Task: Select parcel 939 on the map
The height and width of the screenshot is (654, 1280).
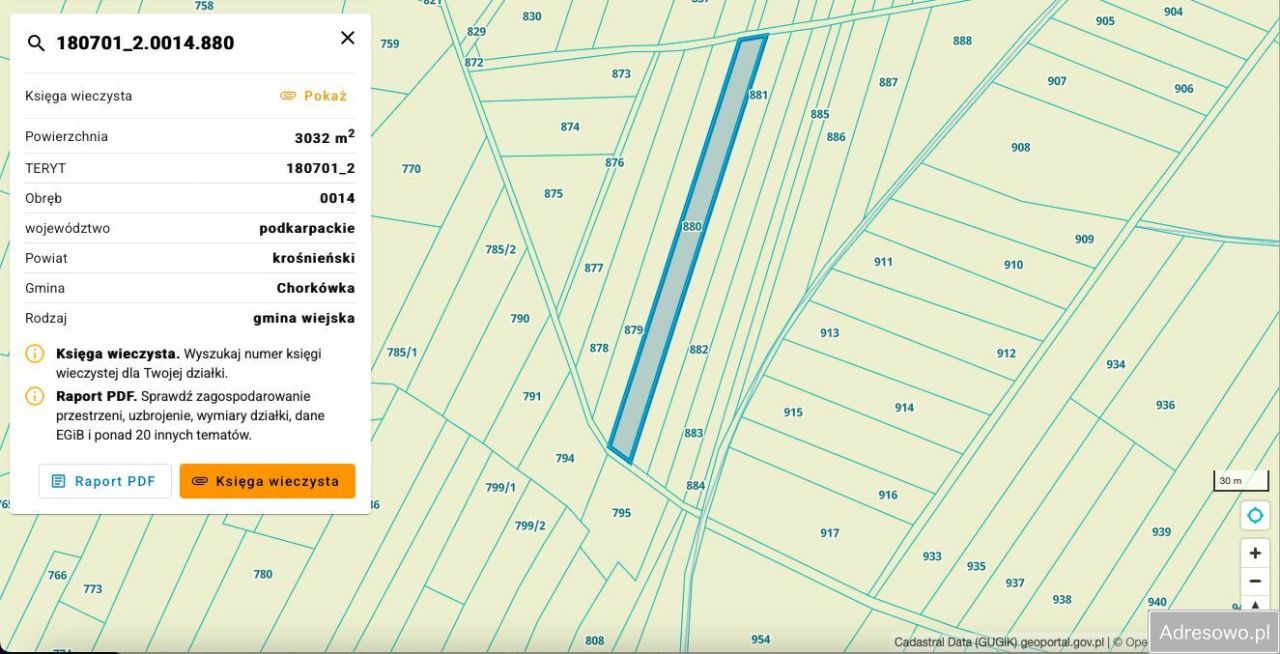Action: (1161, 532)
